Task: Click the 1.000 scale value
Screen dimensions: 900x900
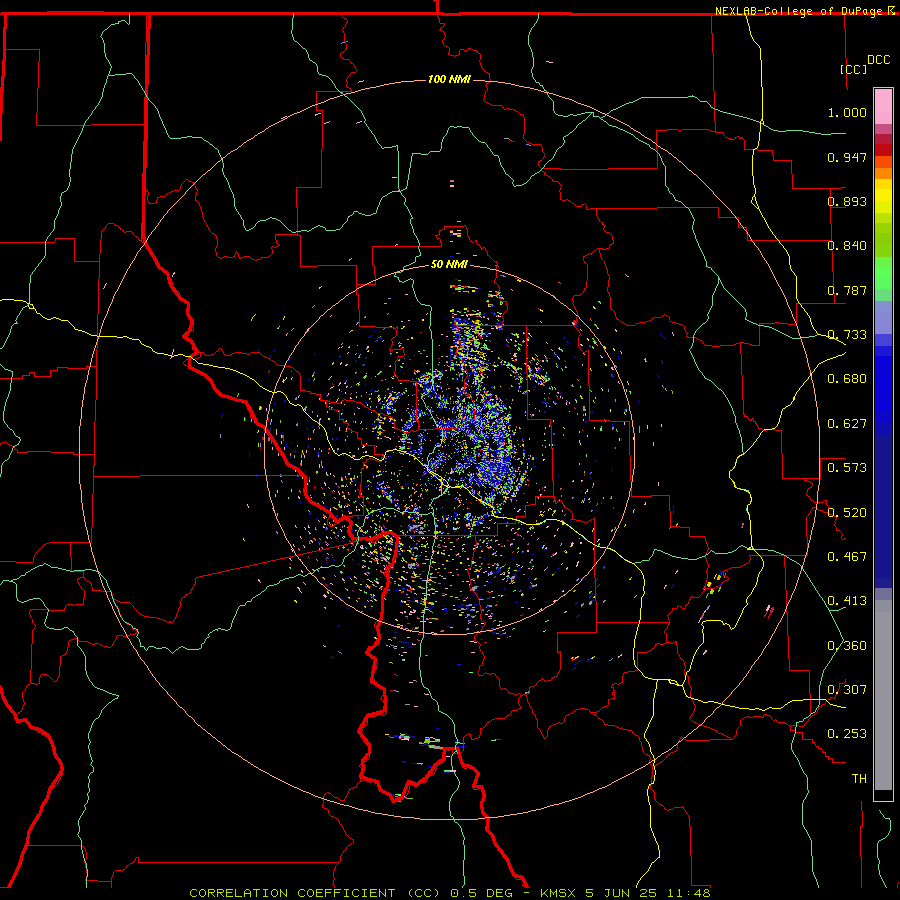Action: tap(847, 112)
